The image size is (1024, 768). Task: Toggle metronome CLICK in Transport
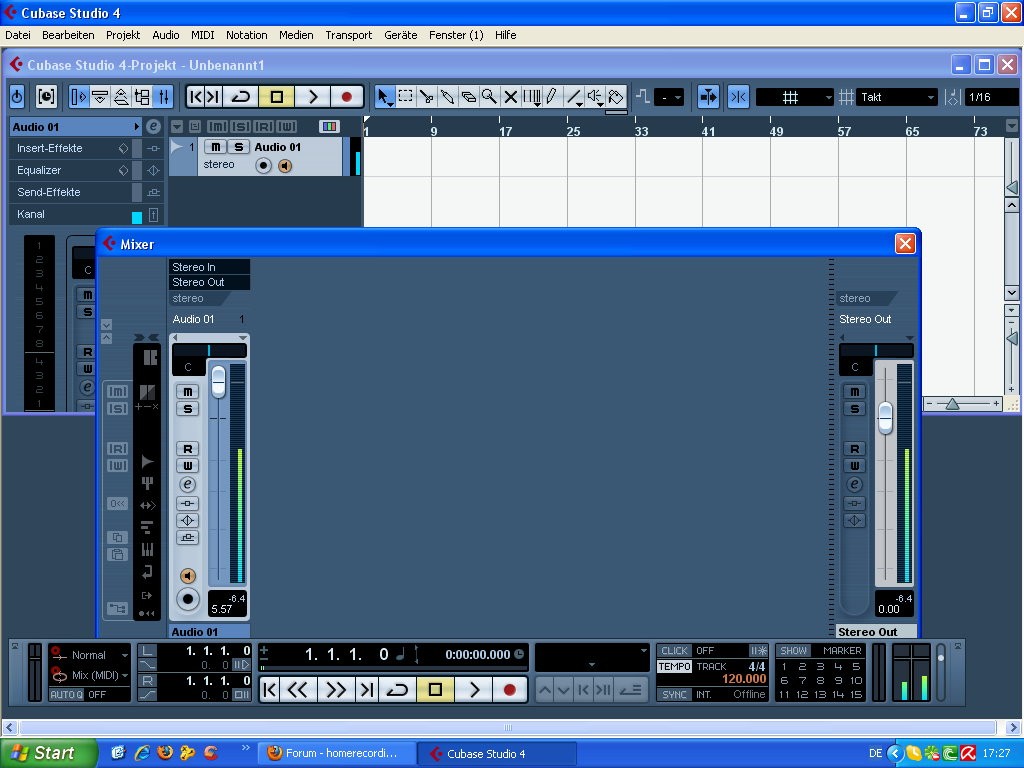coord(674,650)
